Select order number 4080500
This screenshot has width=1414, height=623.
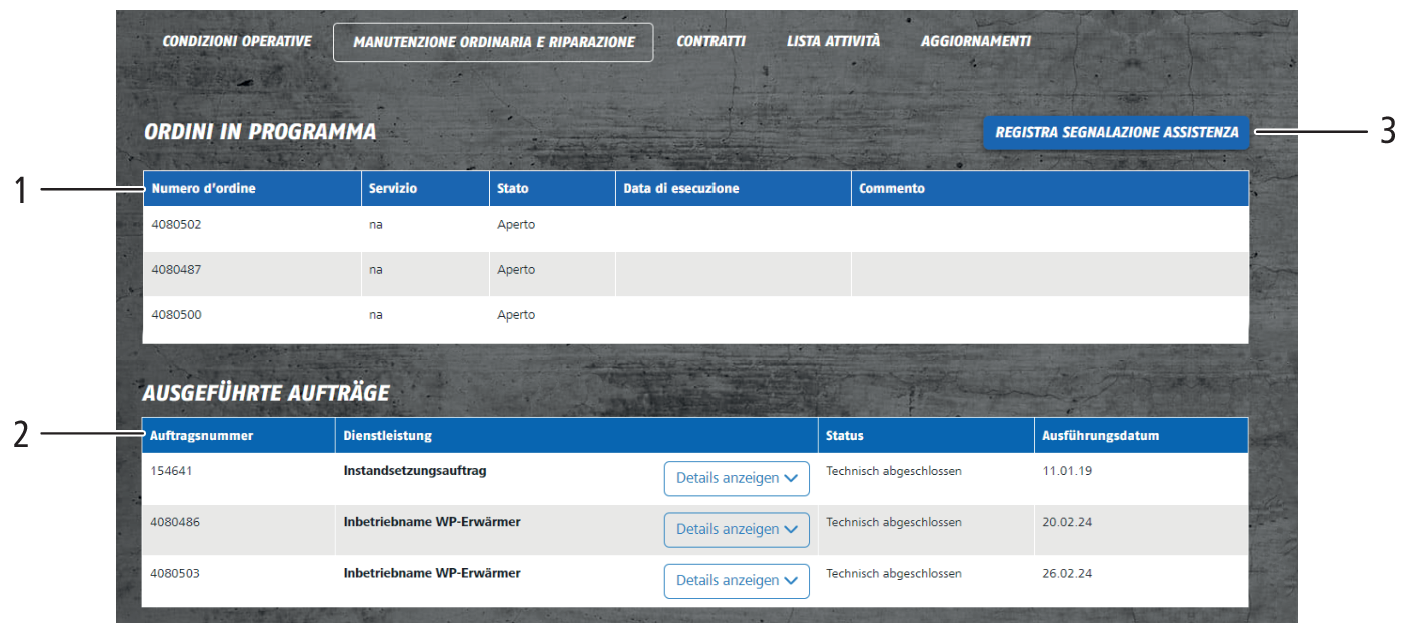176,315
